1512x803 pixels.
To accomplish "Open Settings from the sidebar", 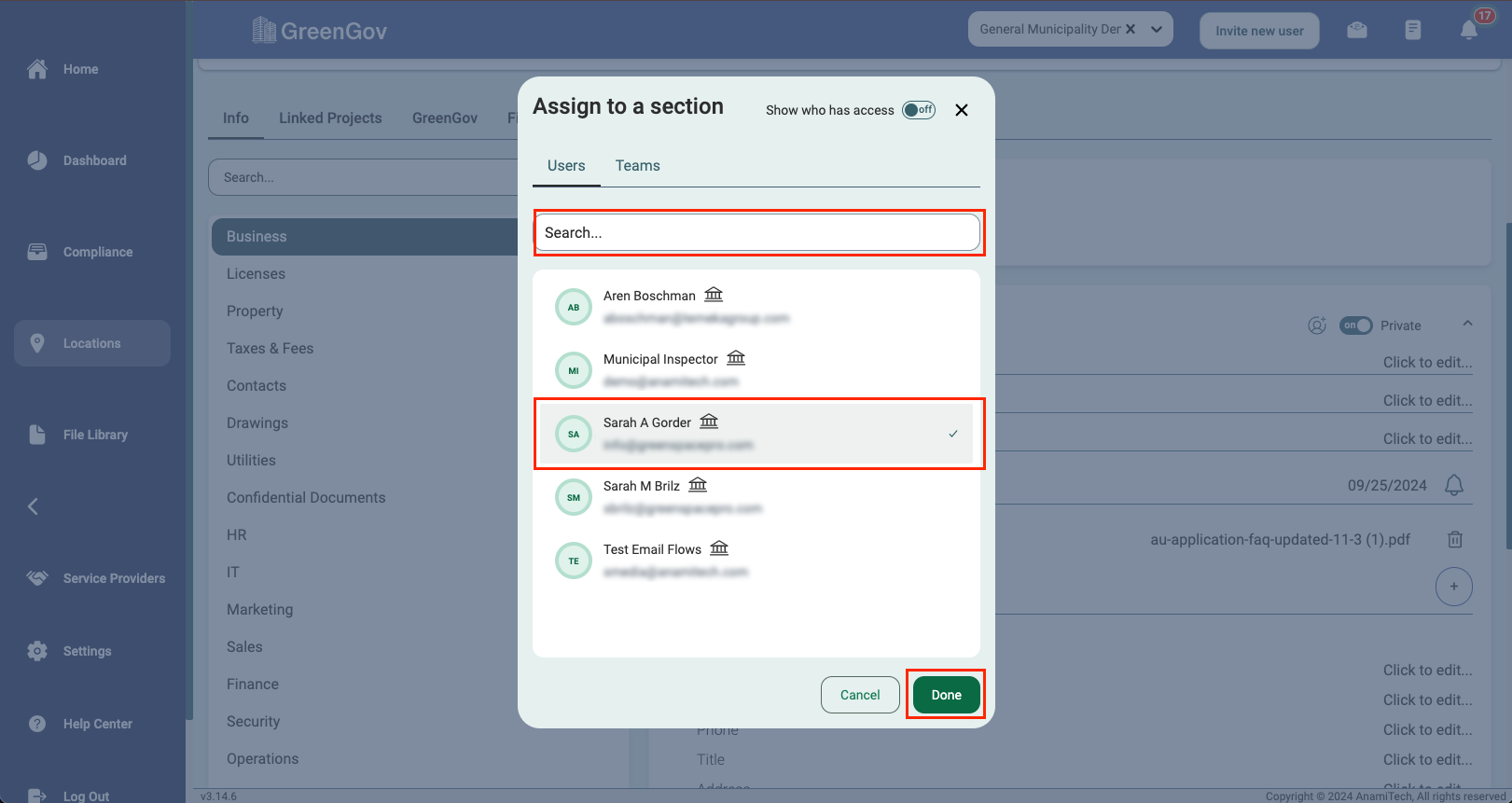I will (87, 651).
